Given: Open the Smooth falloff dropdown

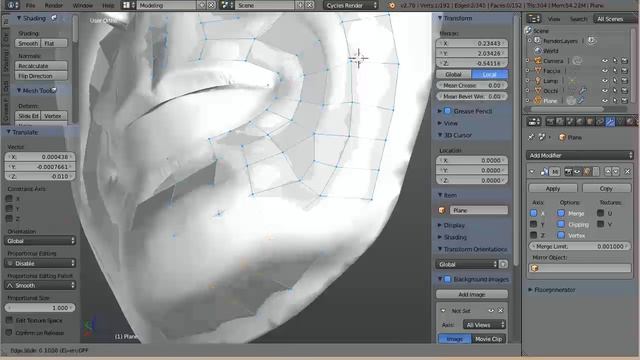Looking at the screenshot, I should [40, 285].
